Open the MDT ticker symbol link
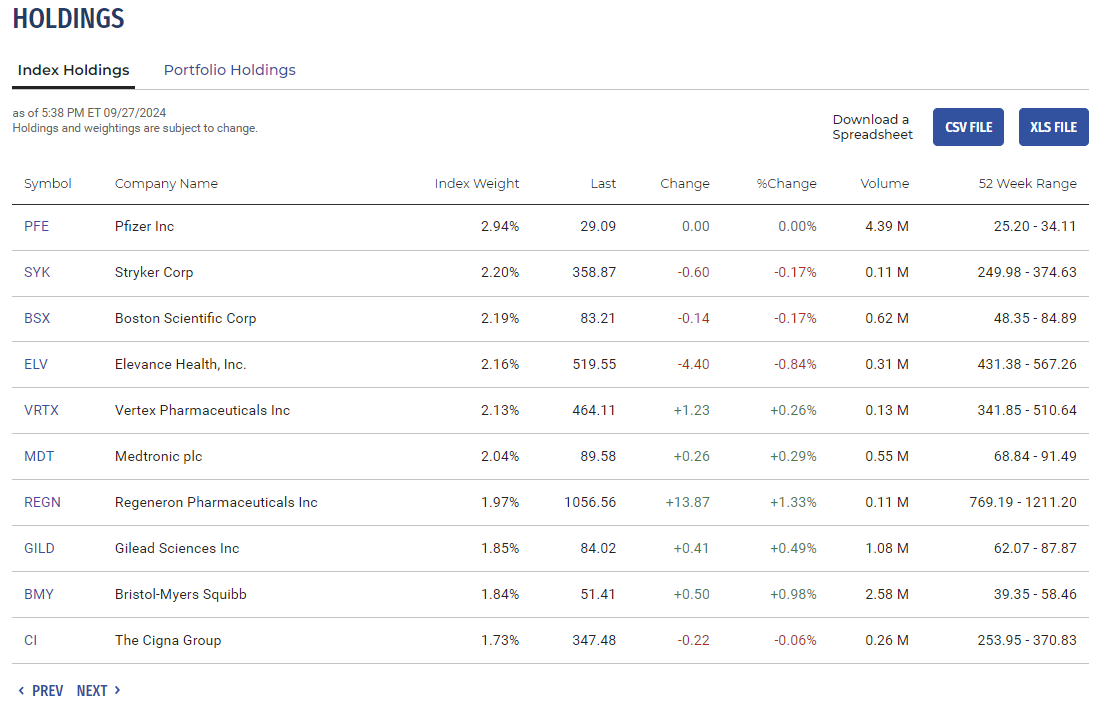 [x=39, y=457]
